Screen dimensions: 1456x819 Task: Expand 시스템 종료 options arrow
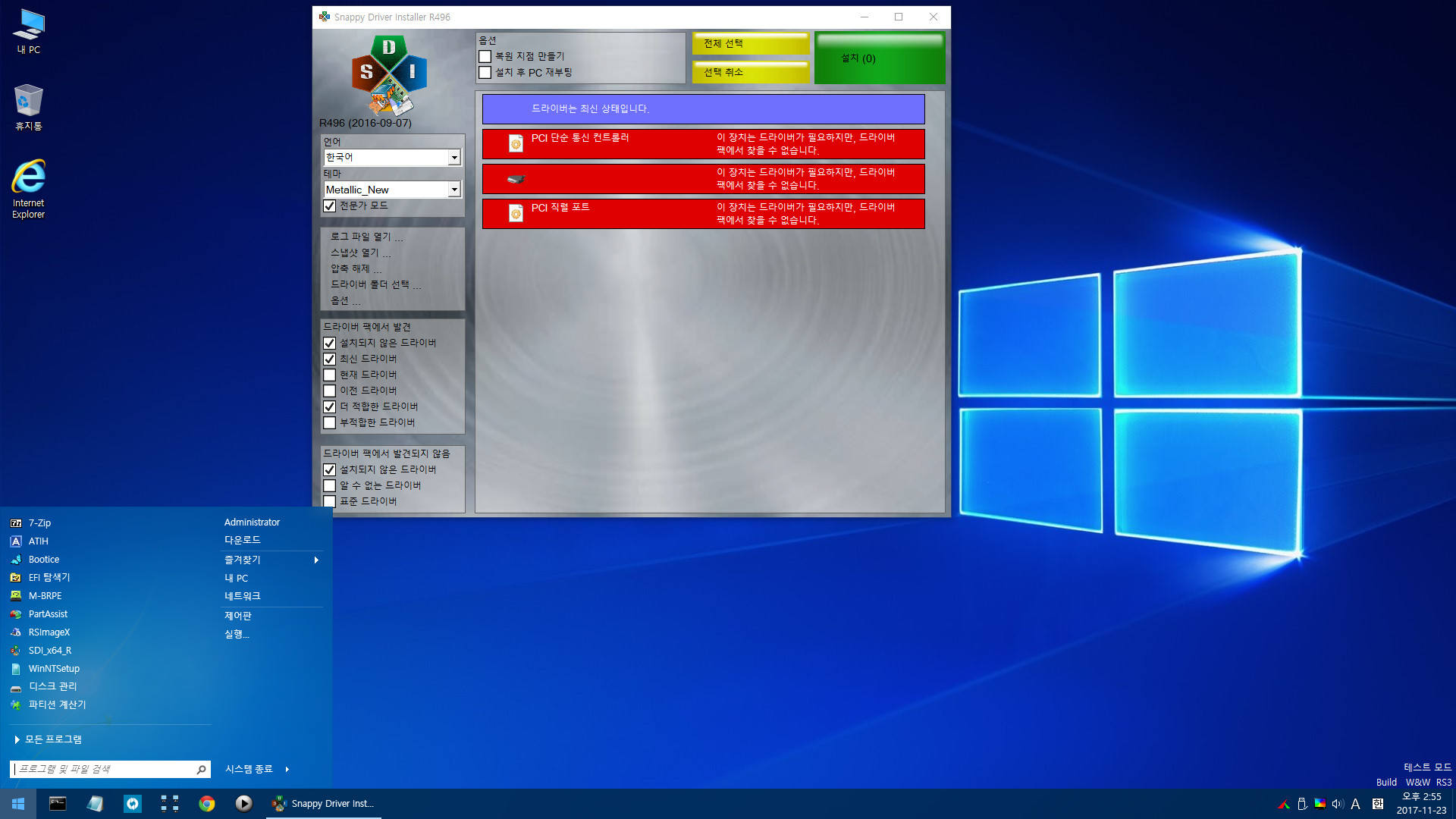click(287, 770)
